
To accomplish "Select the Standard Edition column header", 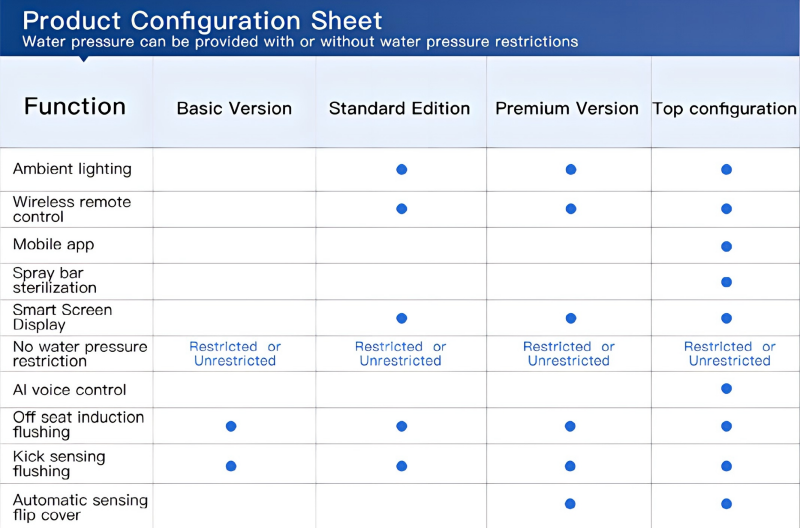I will (399, 108).
